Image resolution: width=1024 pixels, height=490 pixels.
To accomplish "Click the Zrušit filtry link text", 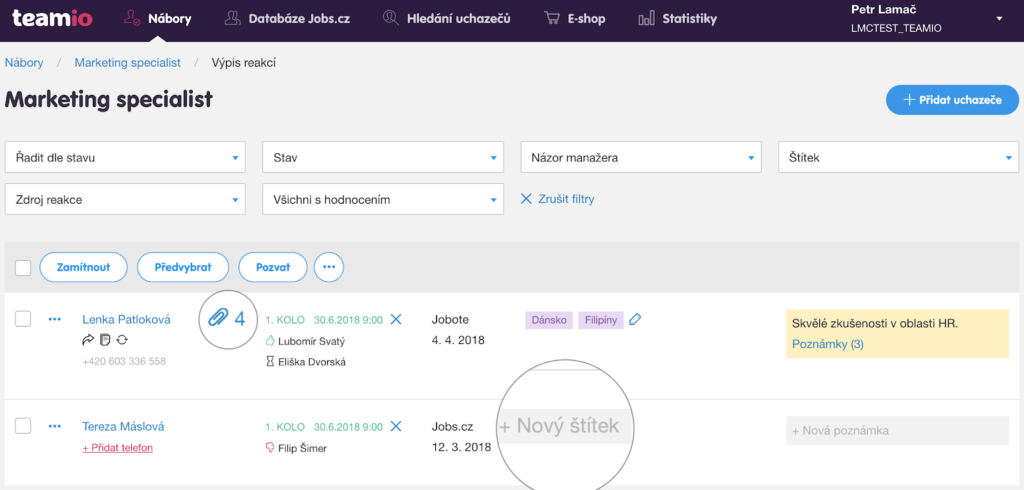I will coord(566,199).
